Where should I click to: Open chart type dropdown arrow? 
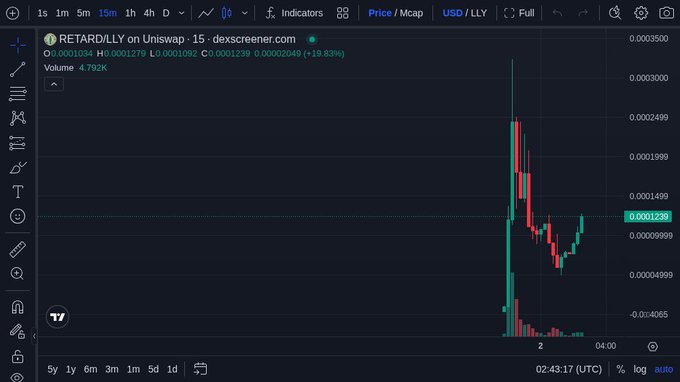[245, 13]
